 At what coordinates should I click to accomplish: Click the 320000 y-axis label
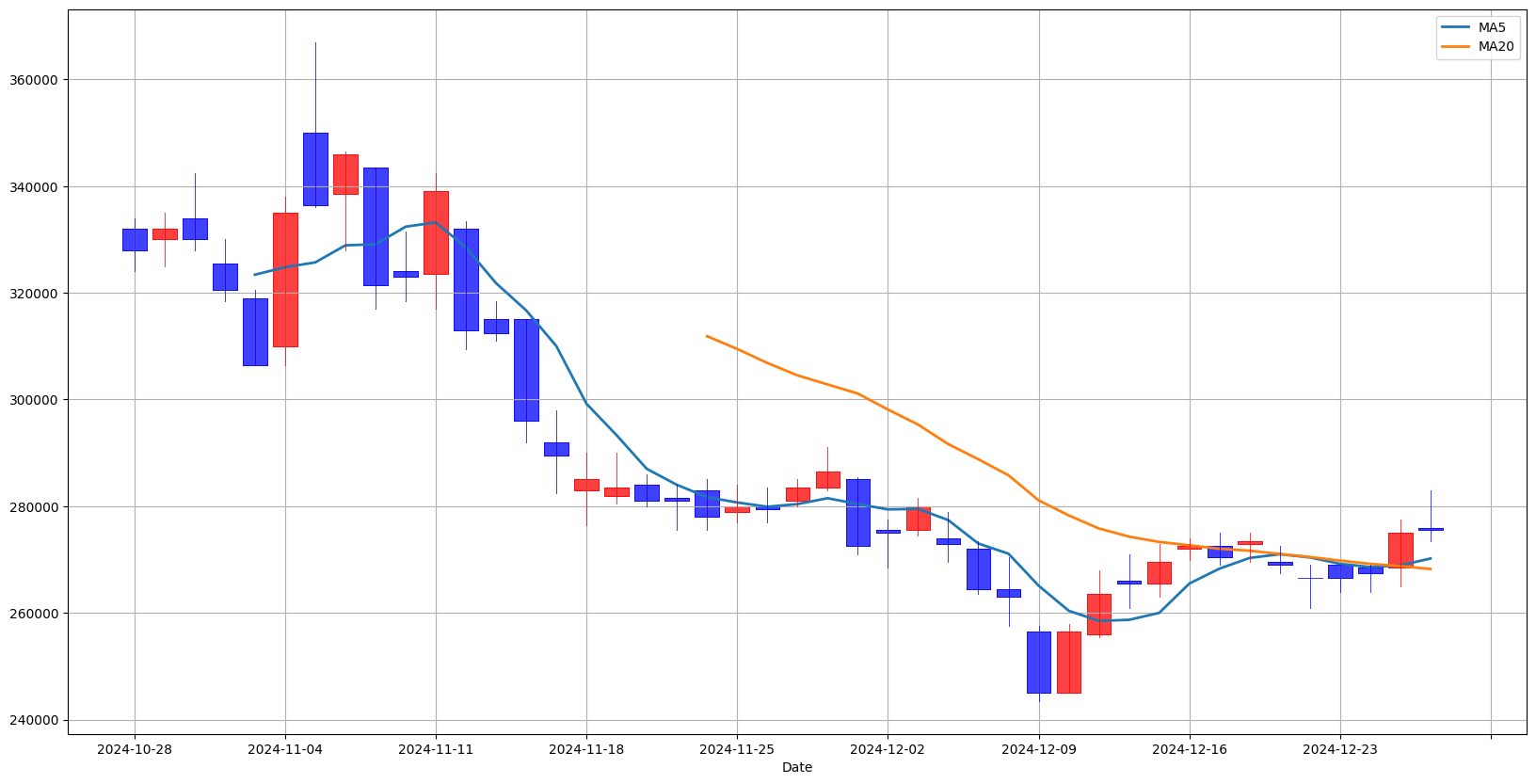pos(34,294)
